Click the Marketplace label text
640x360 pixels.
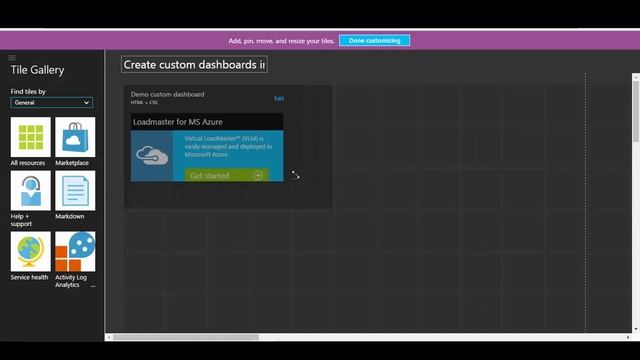pyautogui.click(x=72, y=162)
